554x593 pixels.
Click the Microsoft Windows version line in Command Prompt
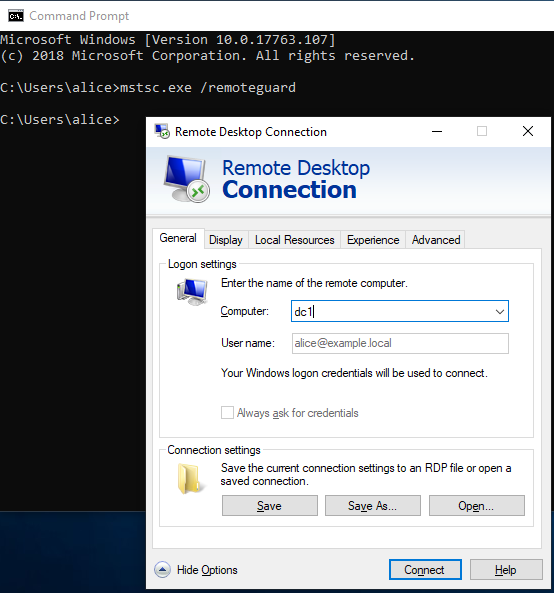pos(168,40)
